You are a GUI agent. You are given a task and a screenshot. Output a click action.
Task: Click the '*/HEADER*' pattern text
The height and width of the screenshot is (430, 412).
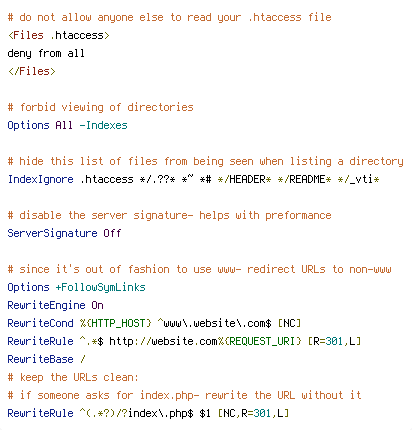[x=244, y=179]
